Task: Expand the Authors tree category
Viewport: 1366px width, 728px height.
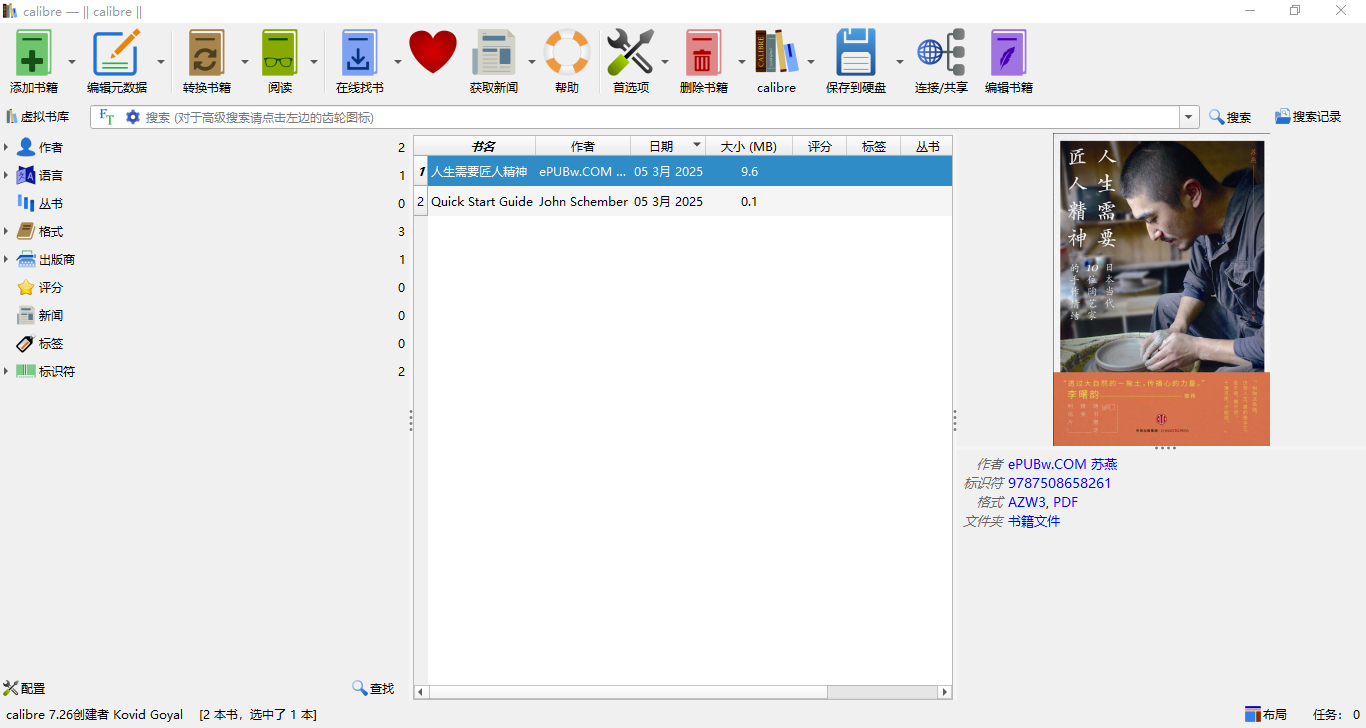Action: (x=6, y=148)
